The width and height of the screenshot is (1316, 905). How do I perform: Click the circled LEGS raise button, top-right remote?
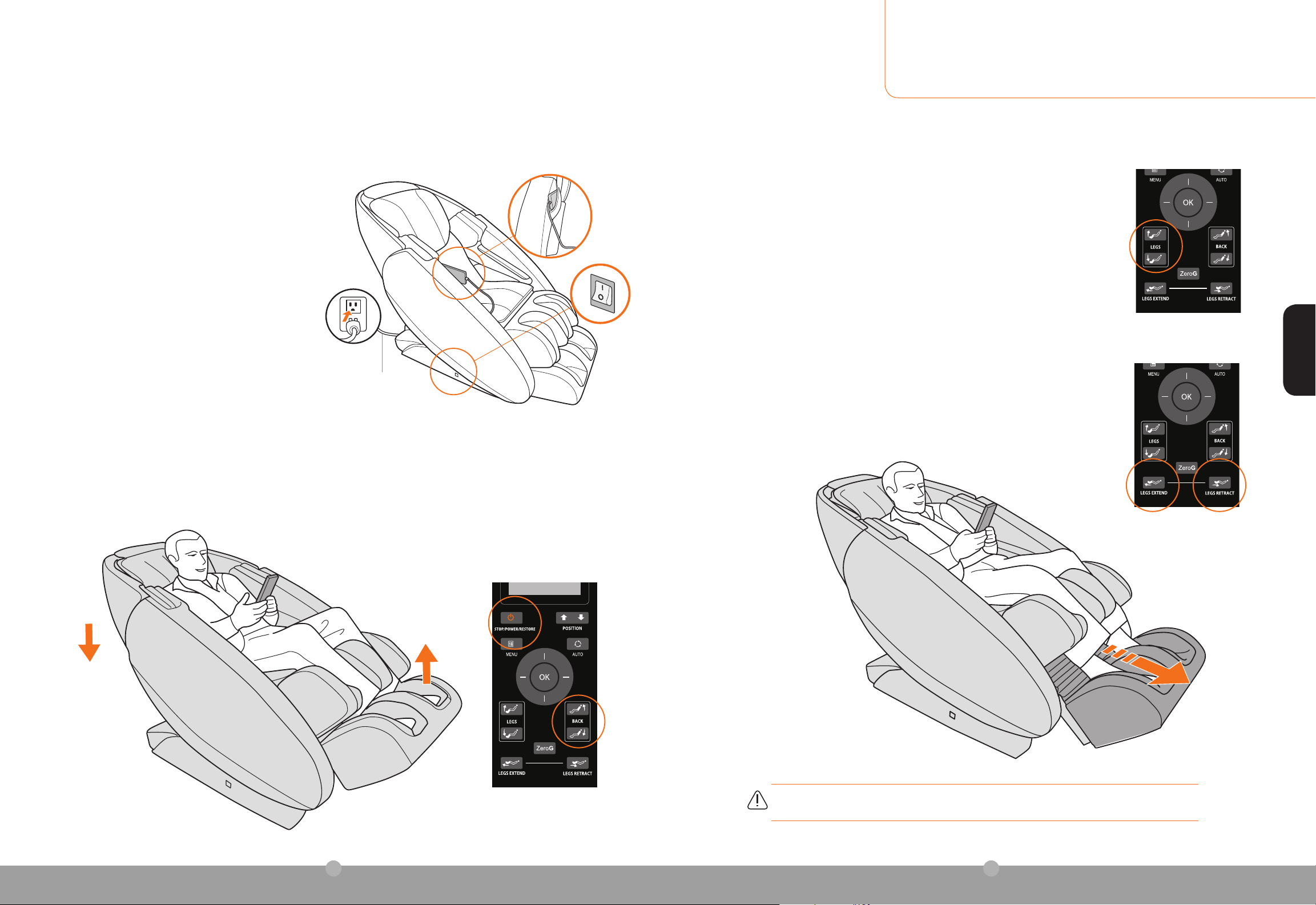pyautogui.click(x=1155, y=235)
